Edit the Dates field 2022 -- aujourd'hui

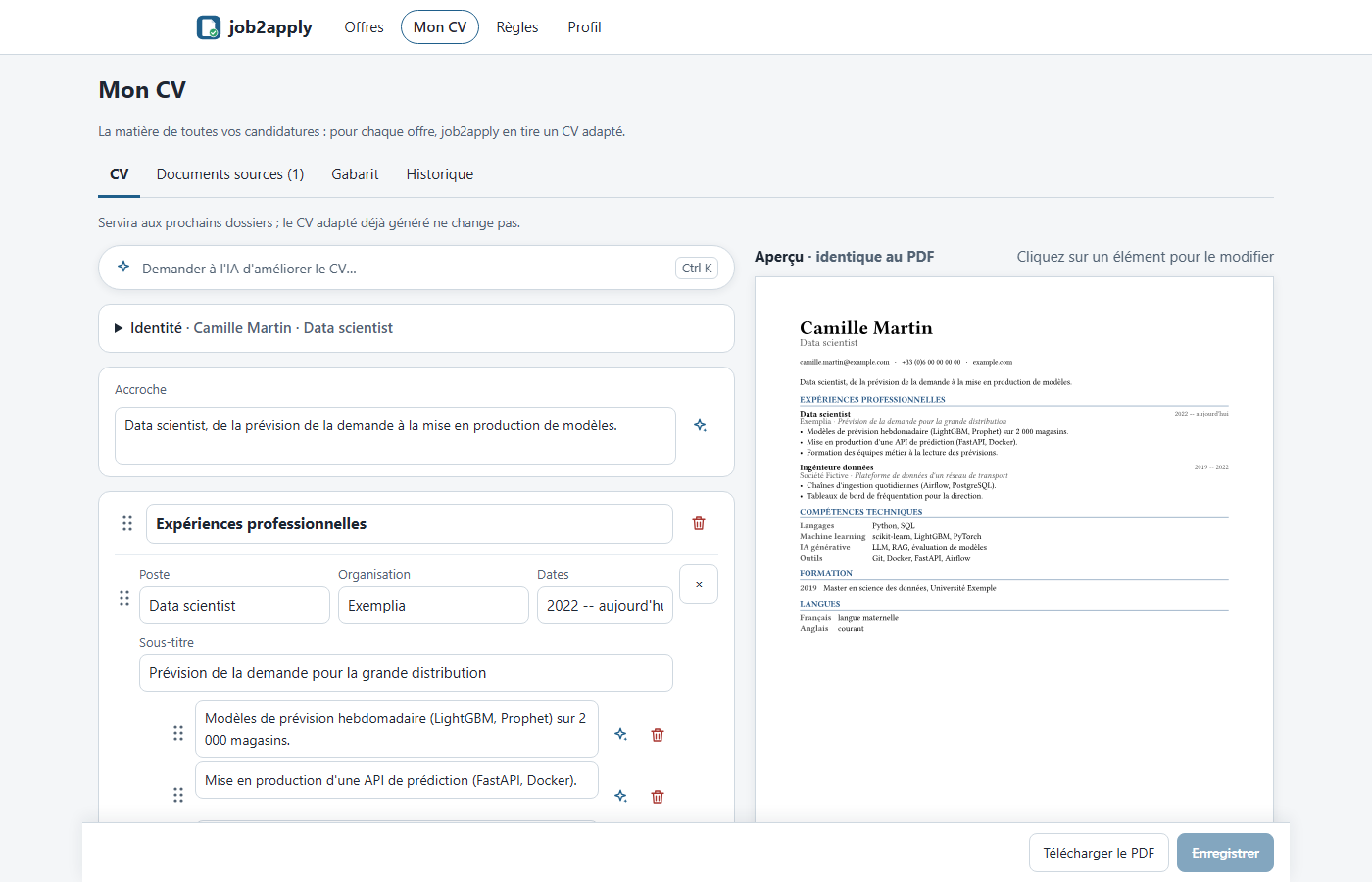605,605
